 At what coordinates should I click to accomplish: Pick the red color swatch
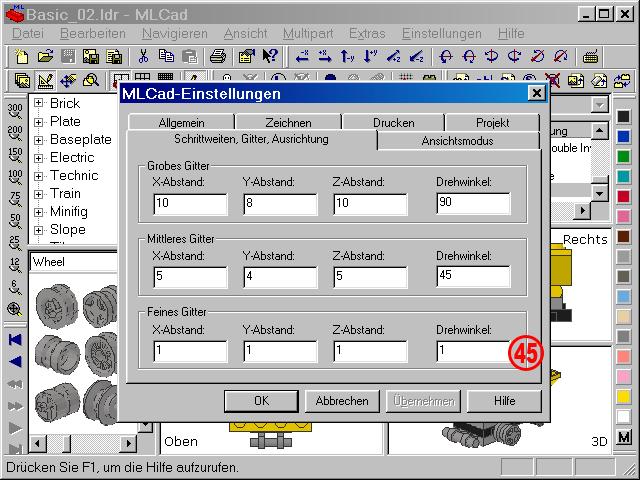pyautogui.click(x=623, y=196)
